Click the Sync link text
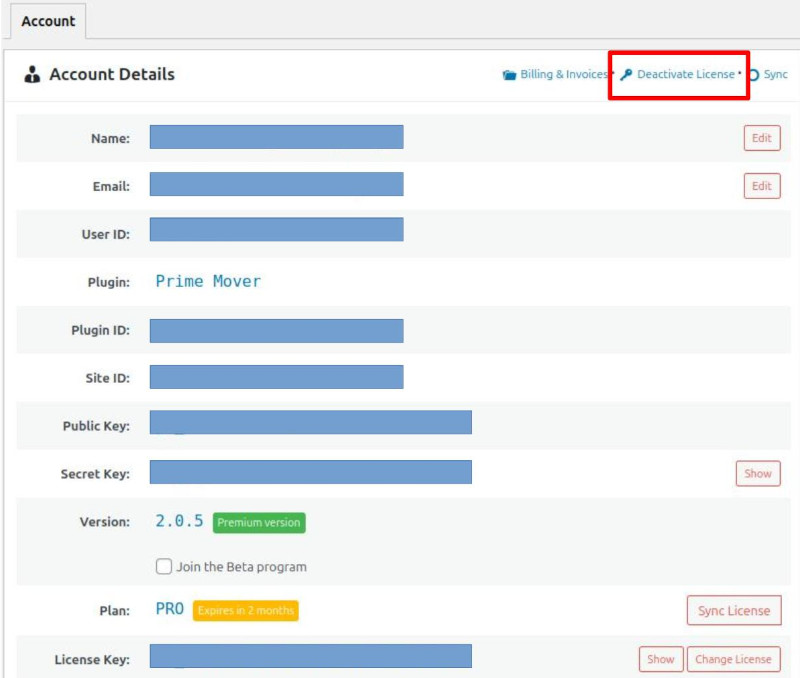Screen dimensions: 800x678 click(x=776, y=74)
